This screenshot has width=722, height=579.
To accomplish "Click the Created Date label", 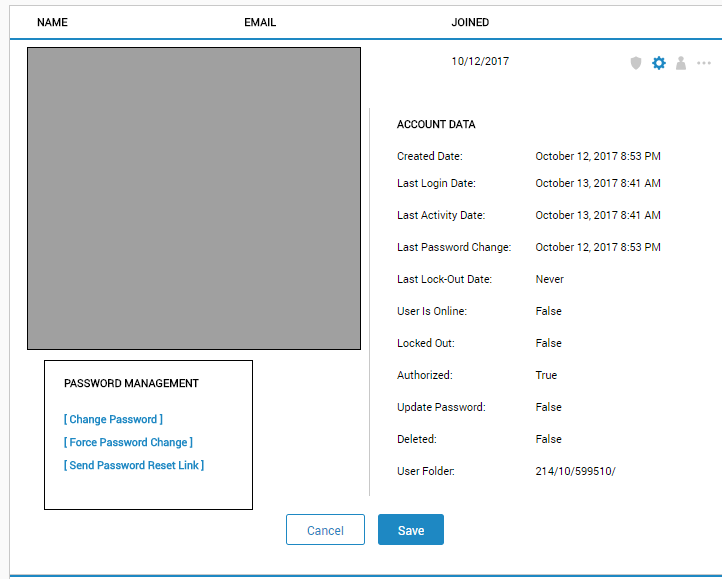I will coord(430,156).
